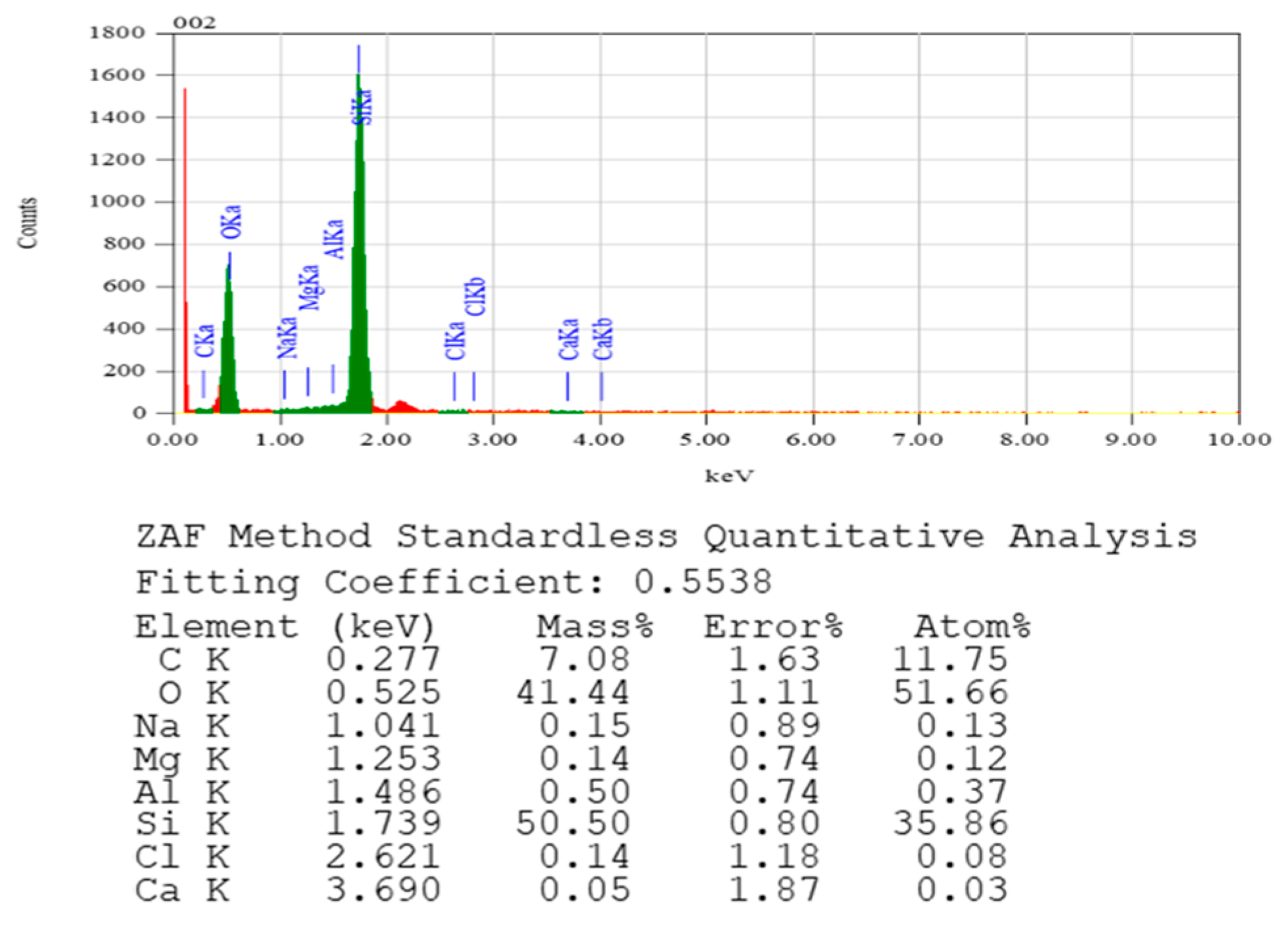
Task: Select the CKa marker label
Action: coord(205,340)
